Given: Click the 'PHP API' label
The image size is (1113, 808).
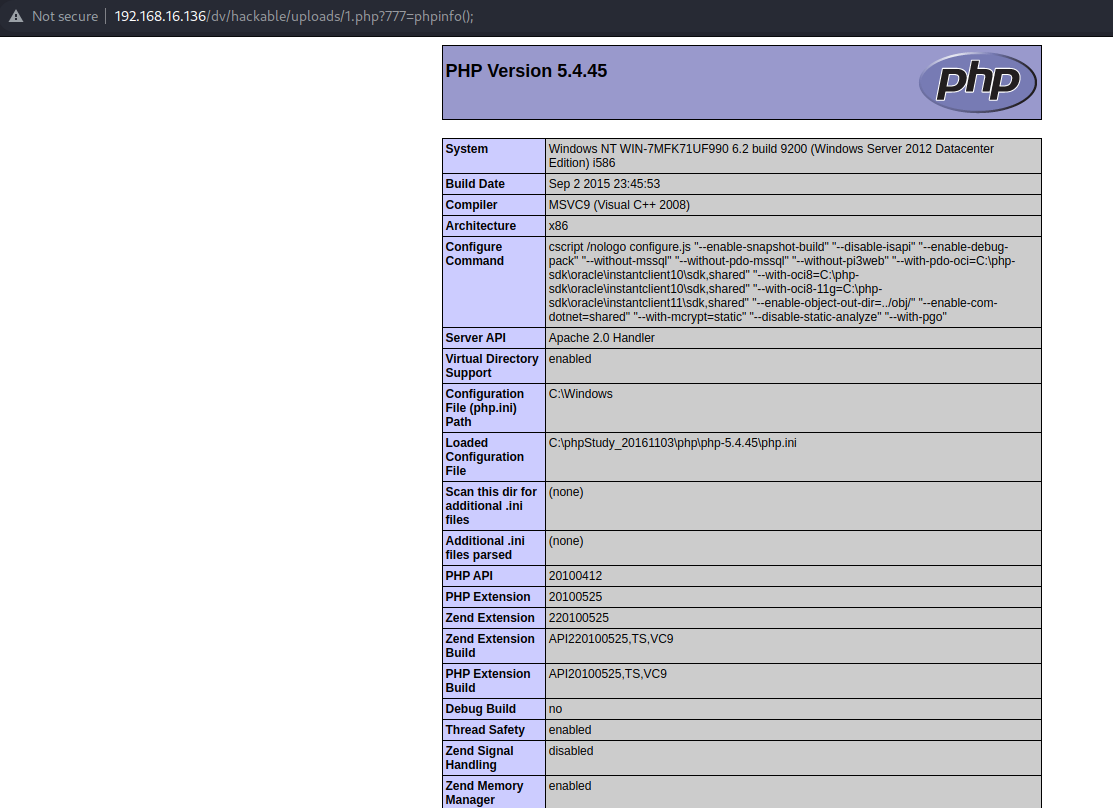Looking at the screenshot, I should tap(468, 576).
